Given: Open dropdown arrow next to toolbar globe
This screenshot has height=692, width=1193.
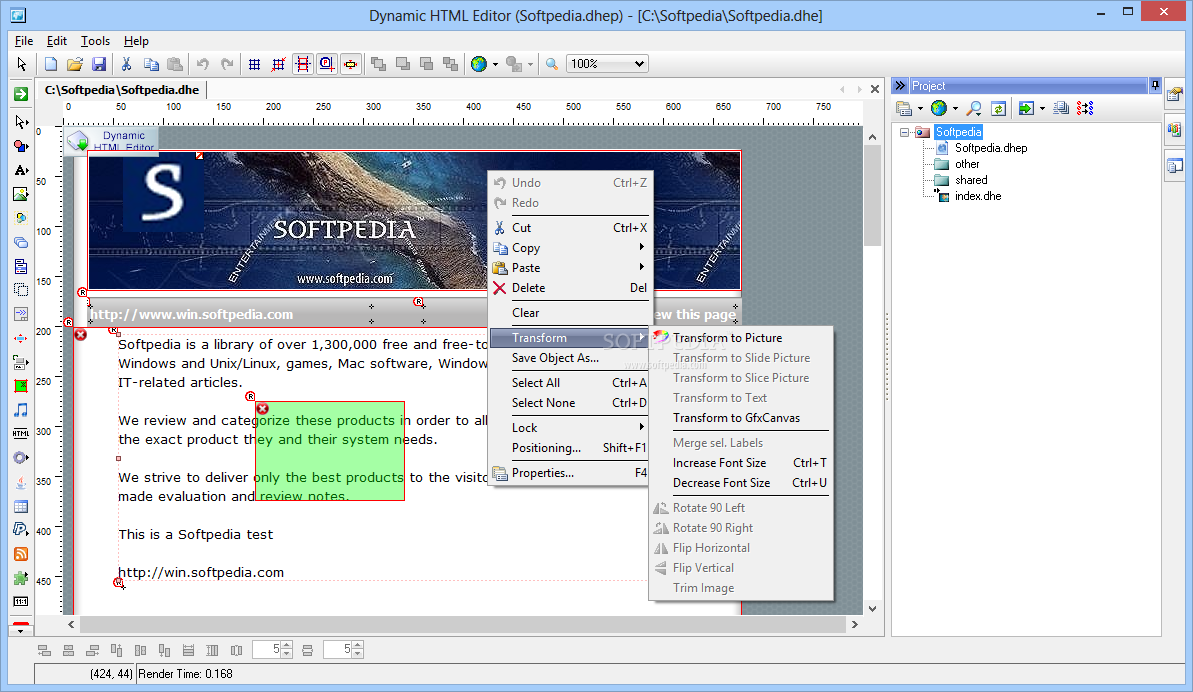Looking at the screenshot, I should [495, 65].
